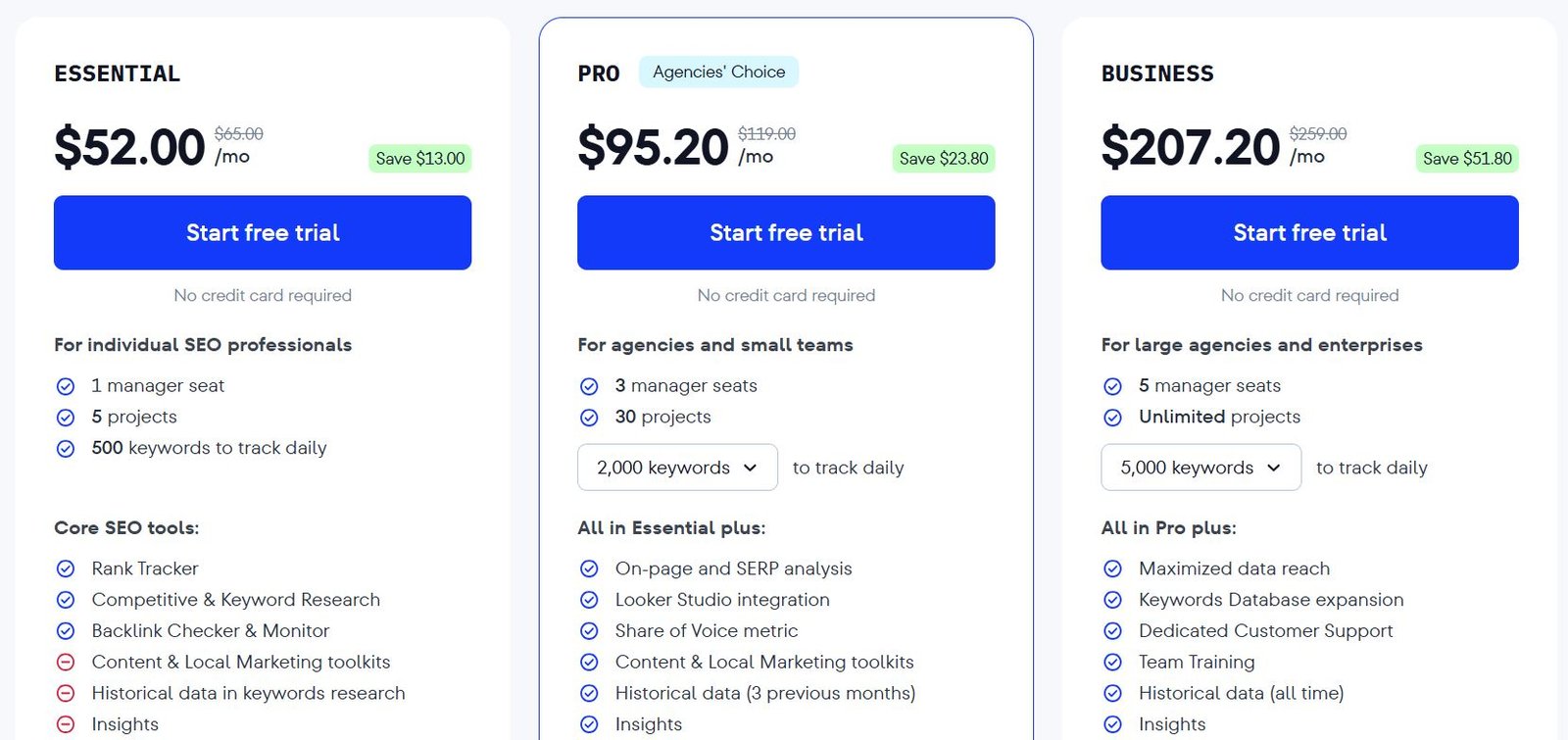Click the checkmark icon beside Unlimited projects

click(1112, 418)
